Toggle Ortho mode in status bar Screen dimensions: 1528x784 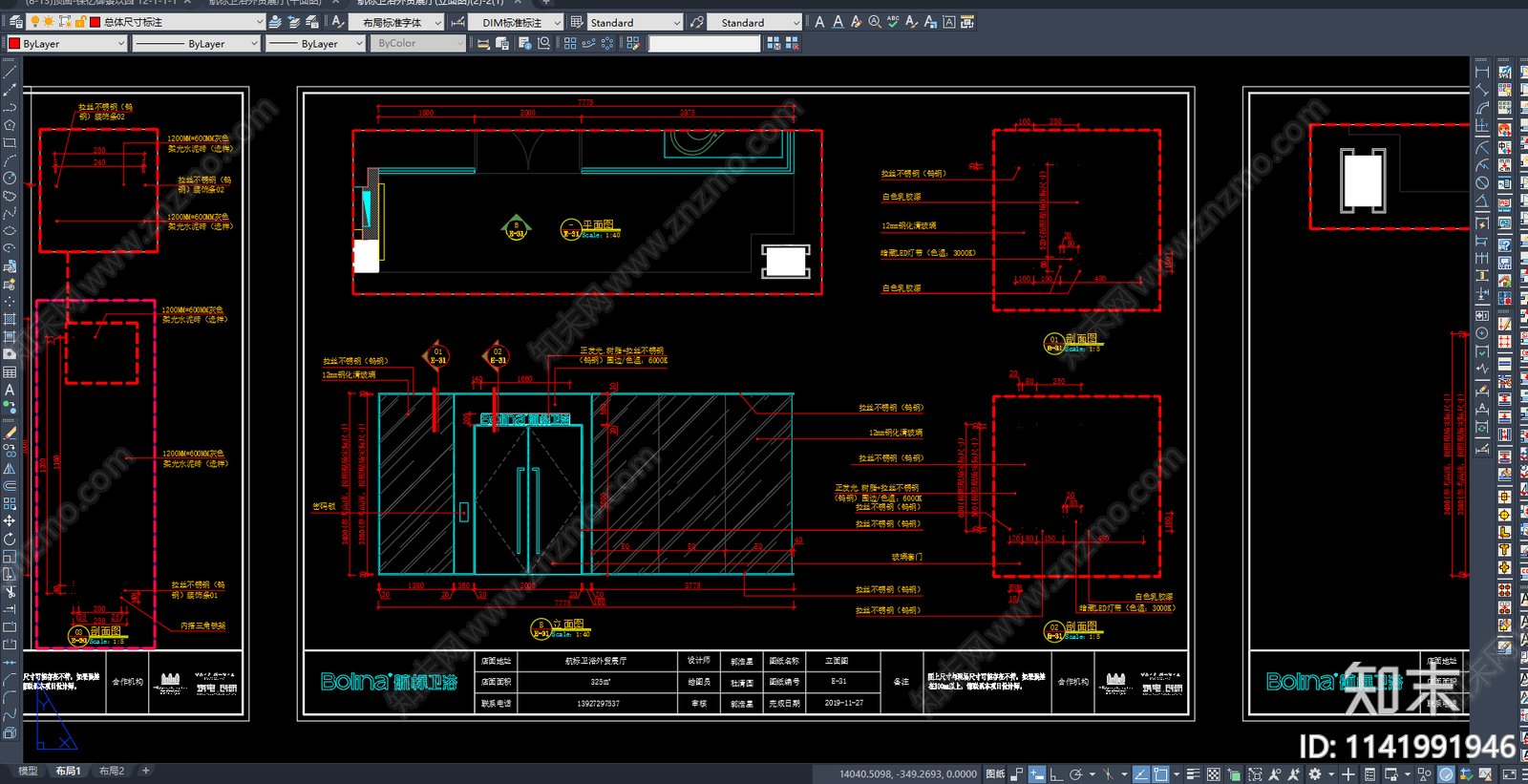pyautogui.click(x=1056, y=774)
